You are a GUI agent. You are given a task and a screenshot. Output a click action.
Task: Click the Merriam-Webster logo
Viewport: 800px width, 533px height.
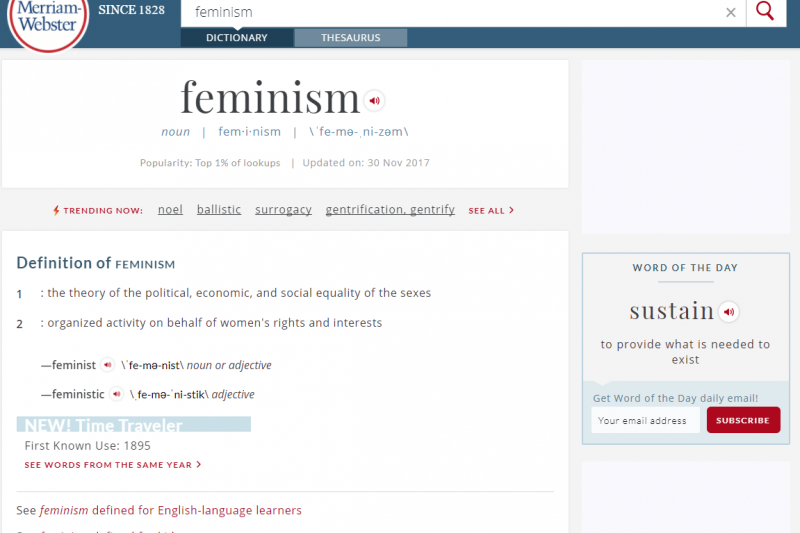click(x=48, y=22)
